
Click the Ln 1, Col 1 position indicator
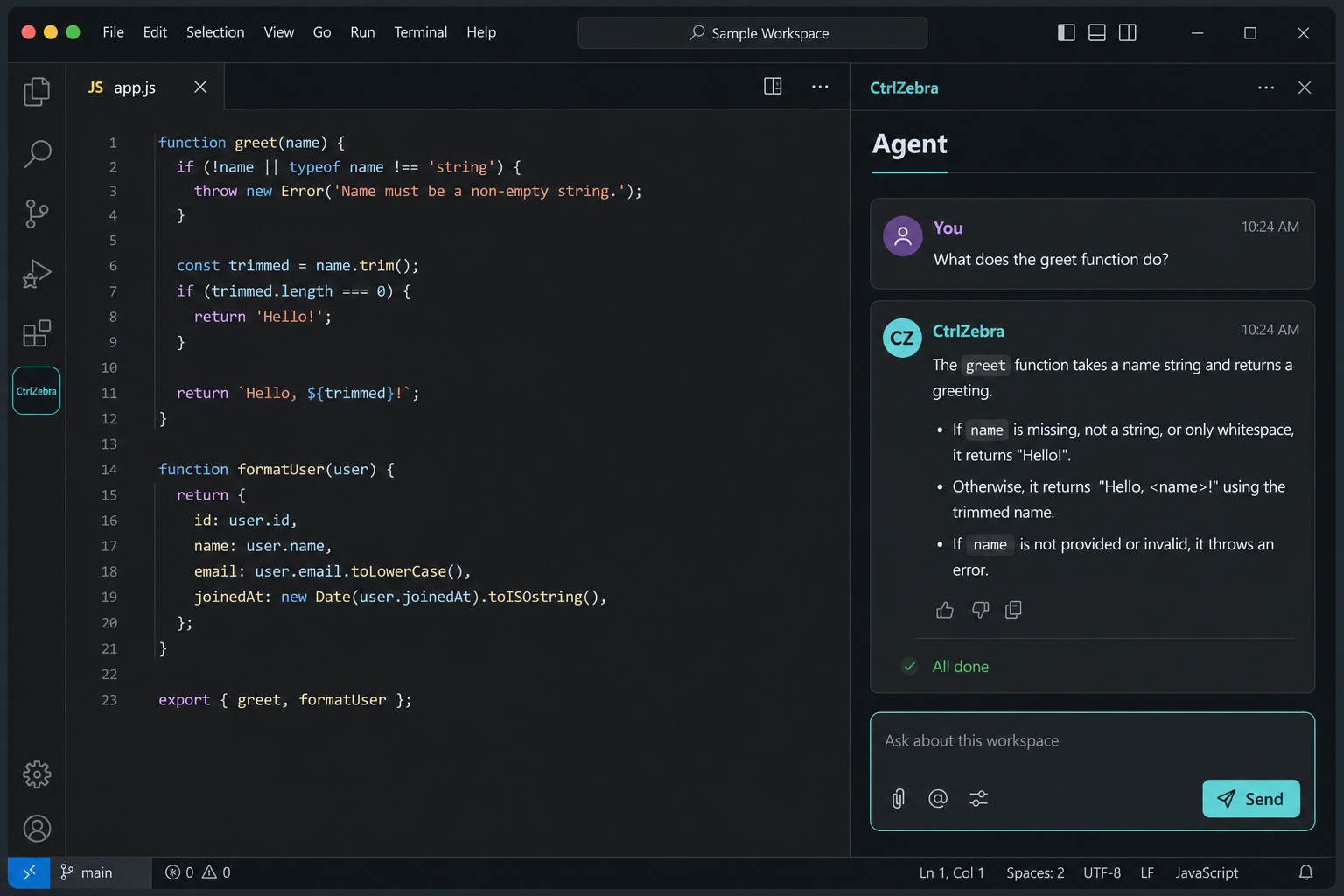coord(951,872)
